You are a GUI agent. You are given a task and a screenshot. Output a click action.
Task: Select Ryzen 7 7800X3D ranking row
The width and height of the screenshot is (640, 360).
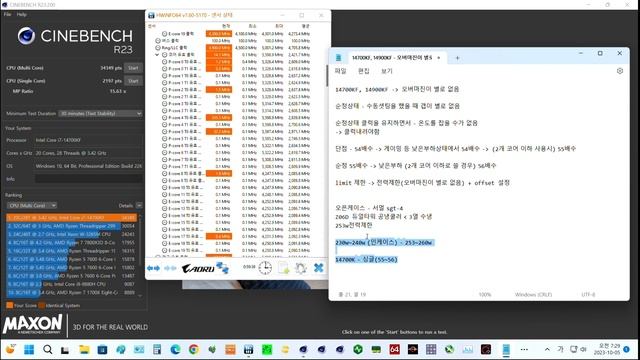pos(71,242)
